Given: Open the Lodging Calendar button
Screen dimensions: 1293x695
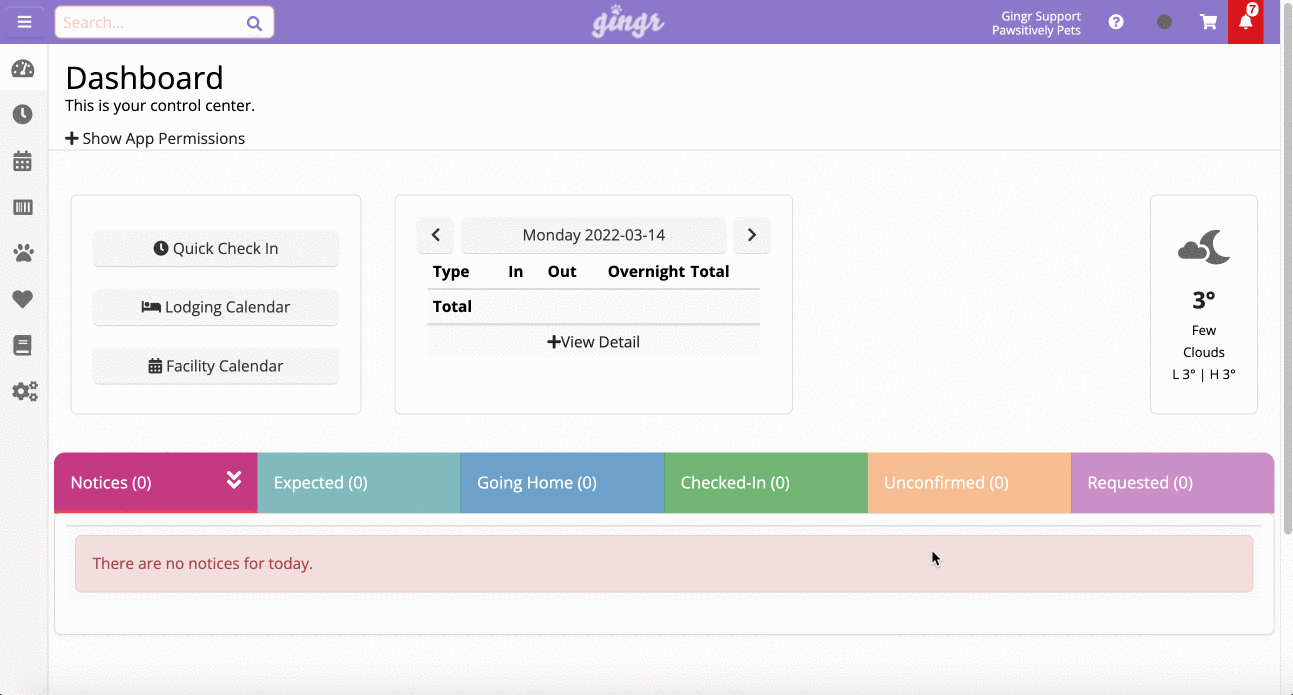Looking at the screenshot, I should click(216, 307).
